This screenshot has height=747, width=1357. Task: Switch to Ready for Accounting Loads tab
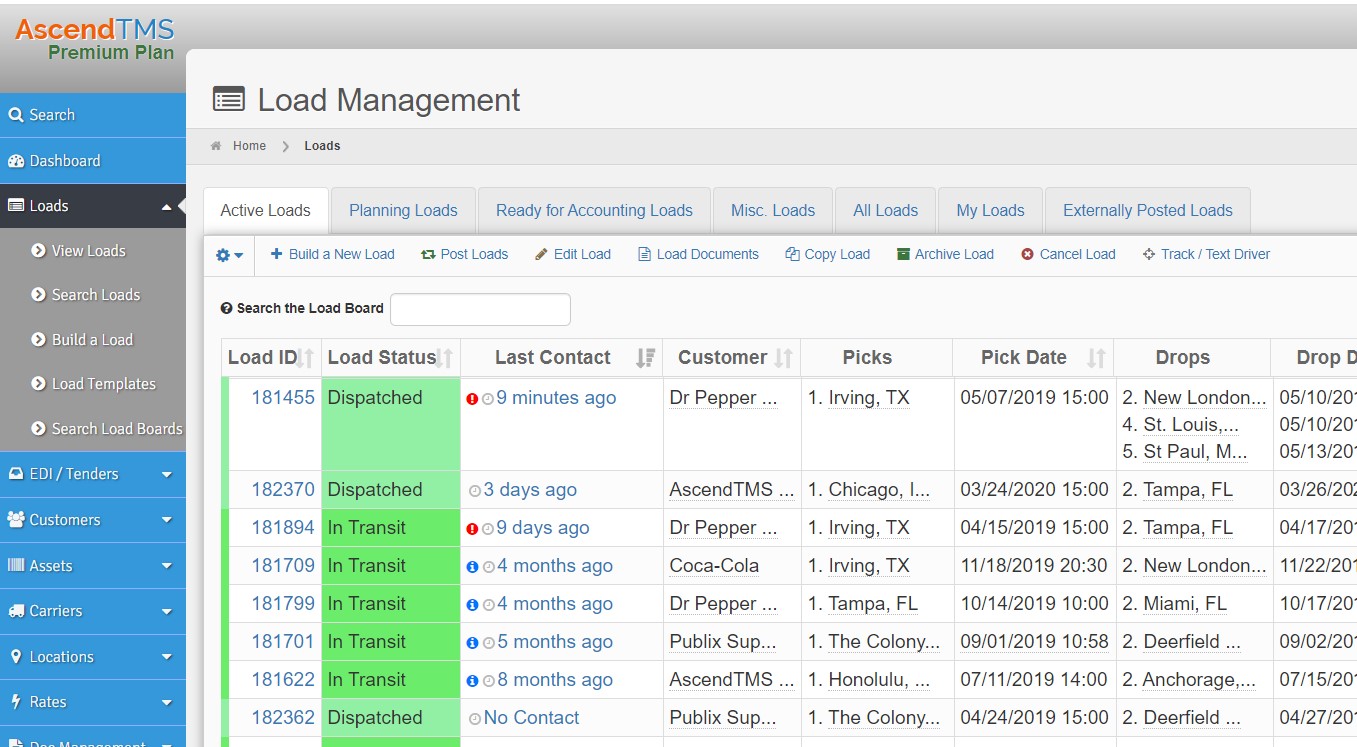point(594,210)
